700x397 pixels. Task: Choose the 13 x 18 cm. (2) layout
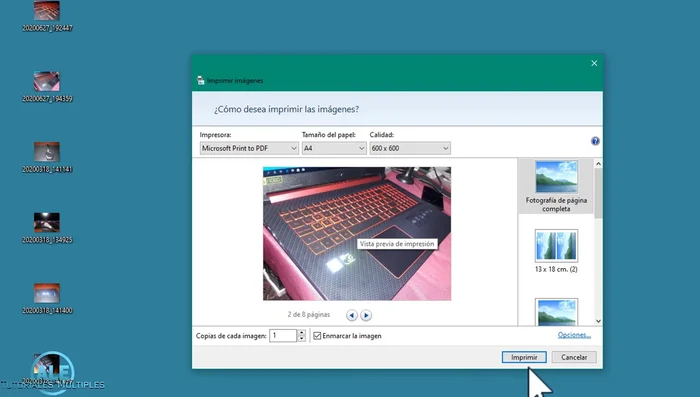[556, 251]
